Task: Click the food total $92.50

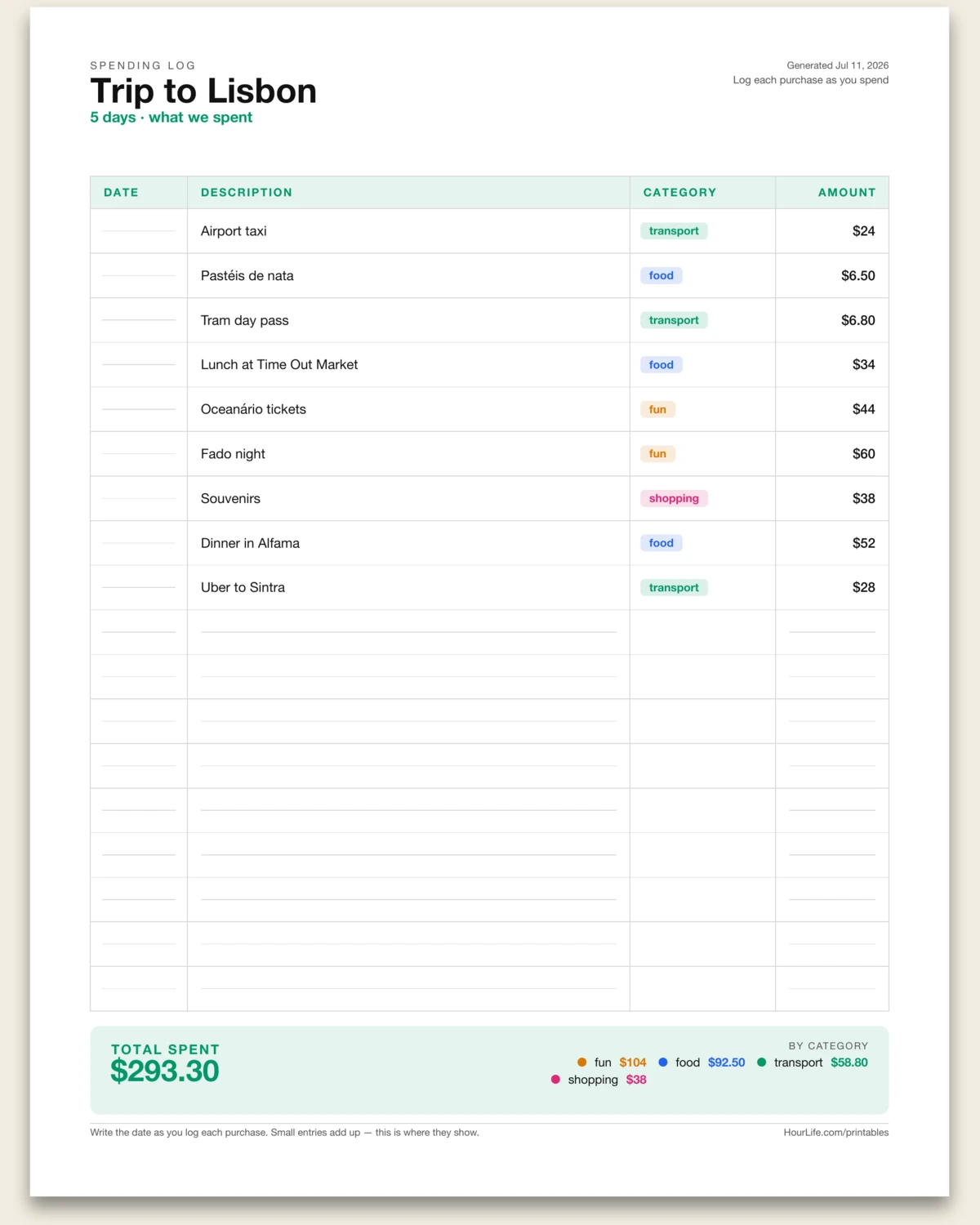Action: click(x=727, y=1062)
